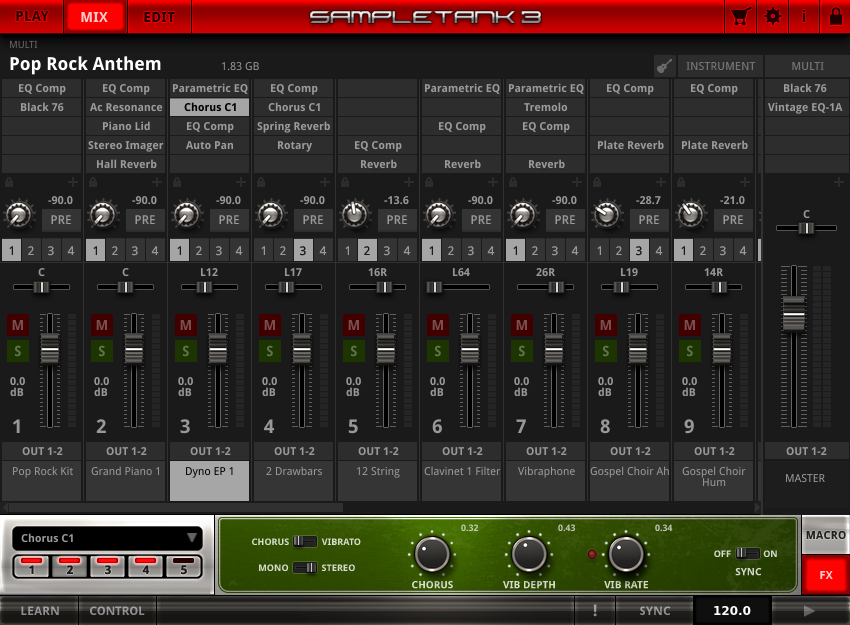Toggle channel 1 effects lock icon
The image size is (850, 625).
coord(9,182)
